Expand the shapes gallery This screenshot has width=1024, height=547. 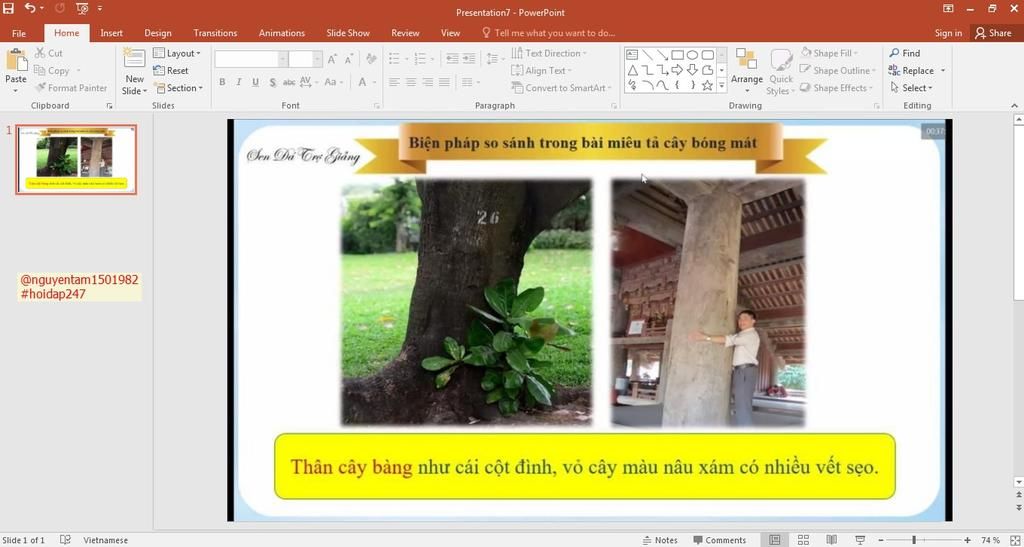722,86
